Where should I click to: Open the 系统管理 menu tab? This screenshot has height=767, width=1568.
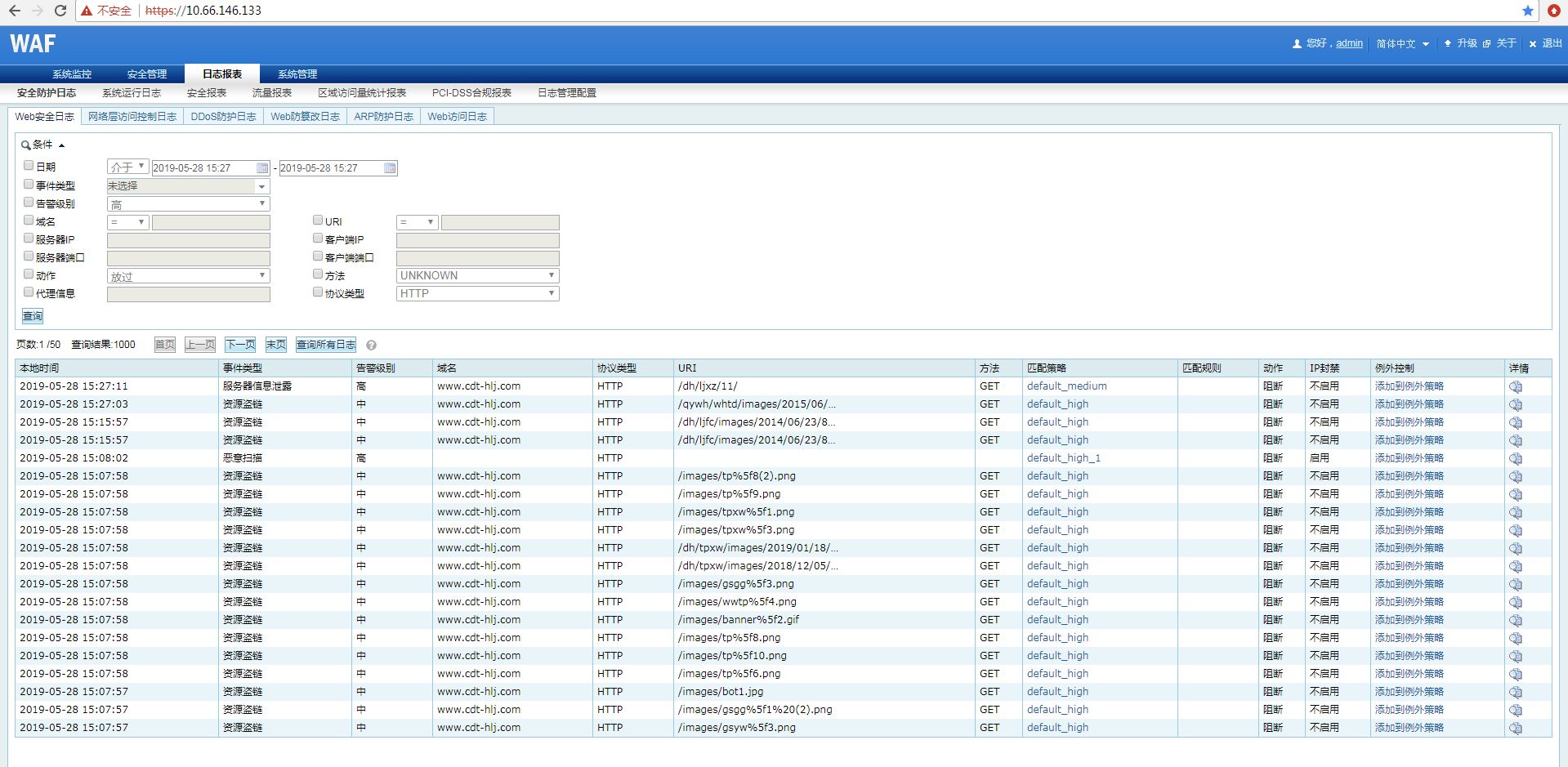297,74
